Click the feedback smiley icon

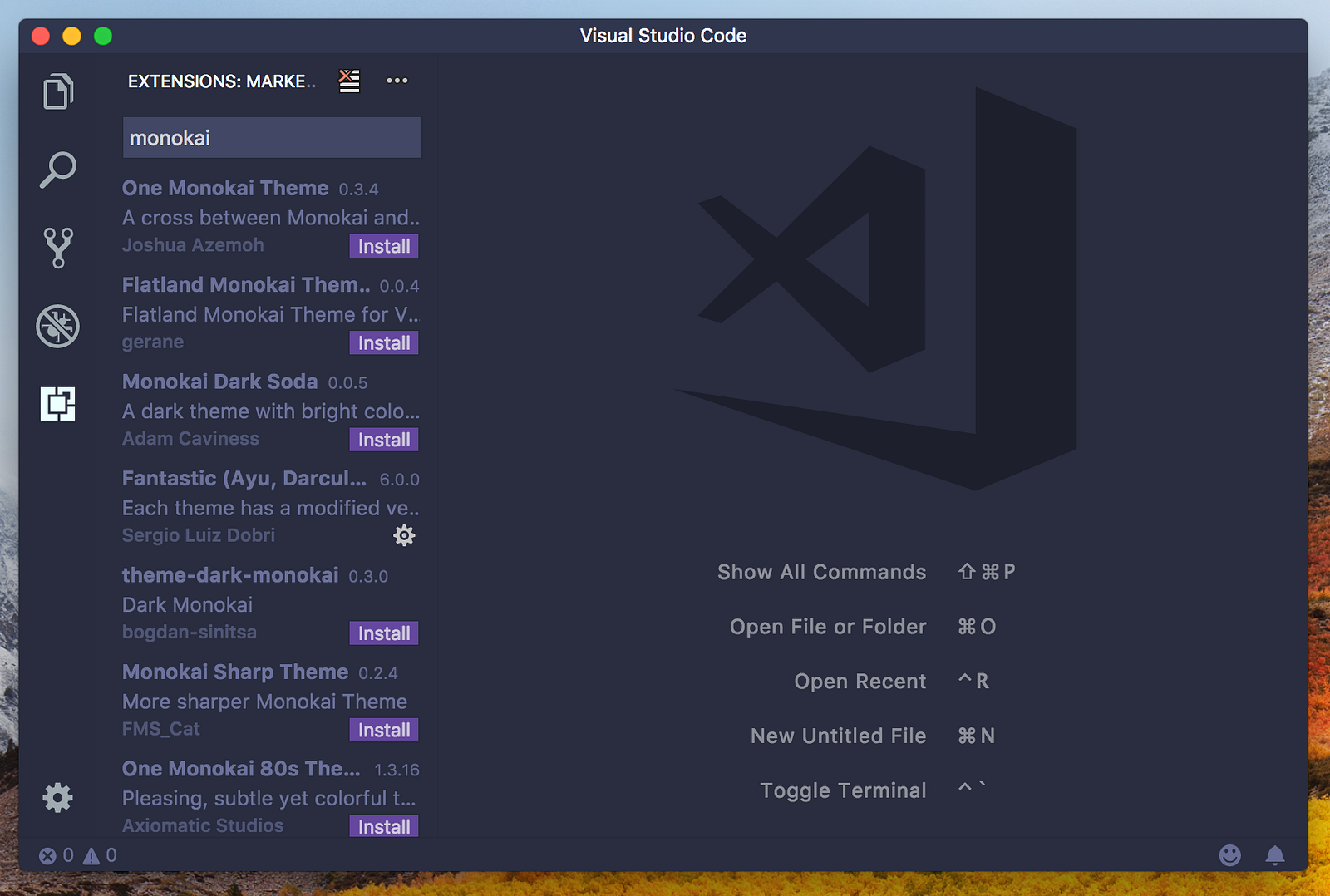(x=1229, y=855)
